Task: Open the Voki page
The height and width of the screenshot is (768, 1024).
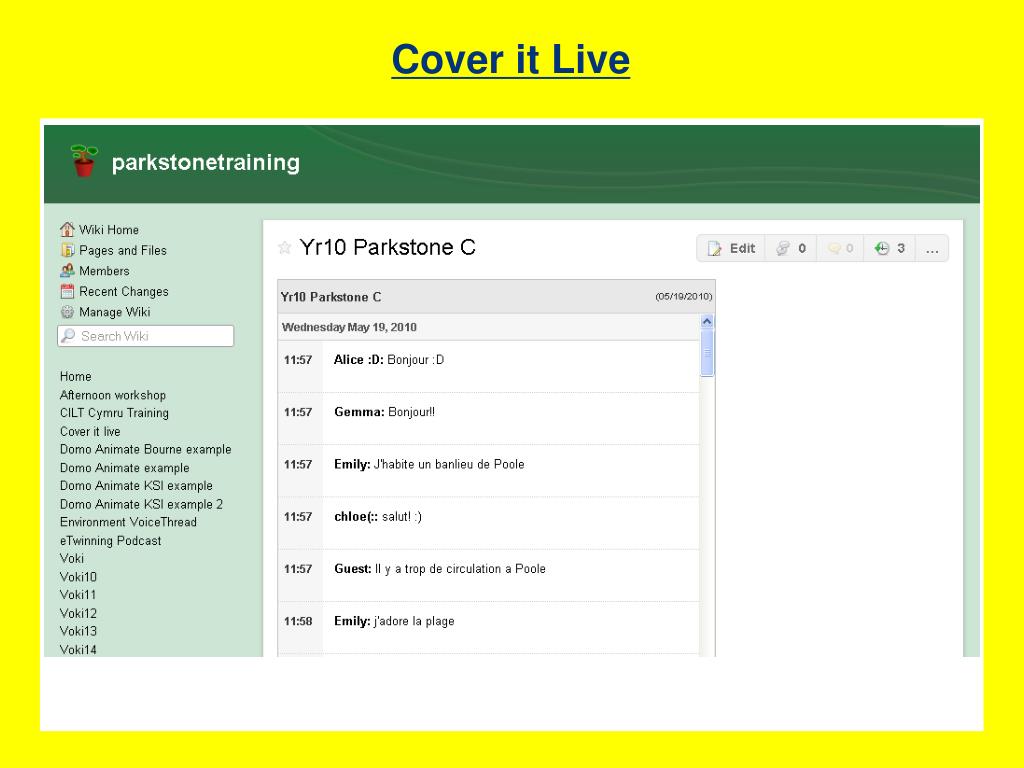Action: point(72,558)
